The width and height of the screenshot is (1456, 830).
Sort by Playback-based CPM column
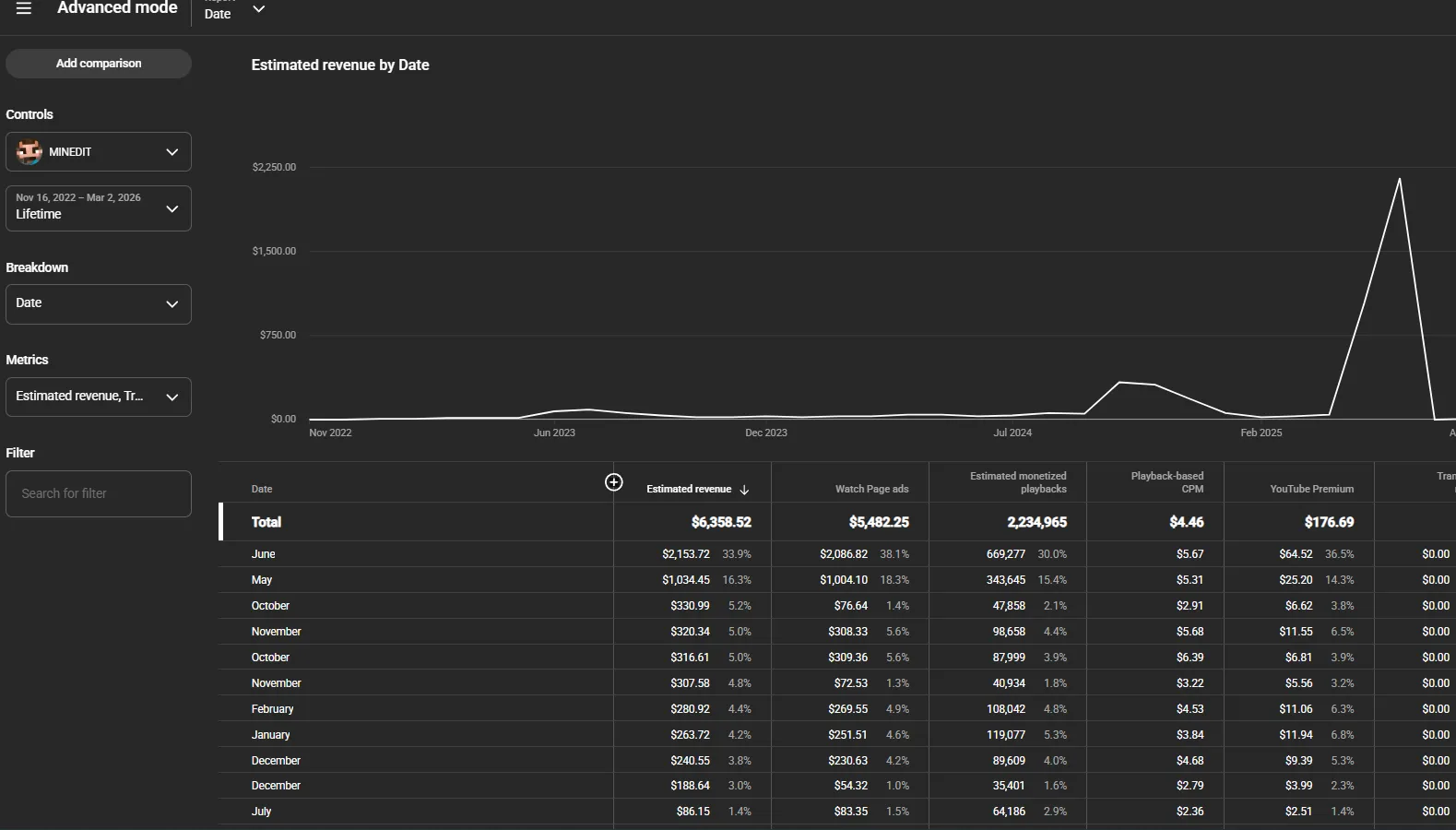coord(1167,482)
